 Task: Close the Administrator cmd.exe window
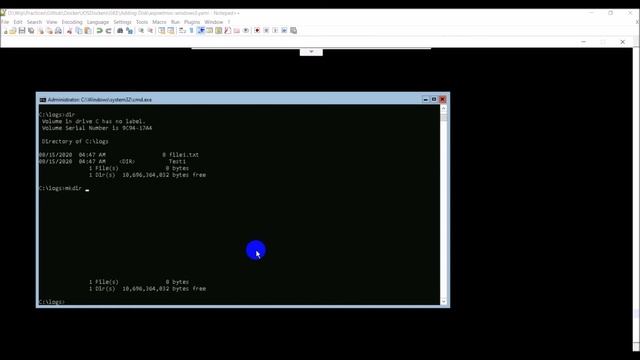coord(442,99)
